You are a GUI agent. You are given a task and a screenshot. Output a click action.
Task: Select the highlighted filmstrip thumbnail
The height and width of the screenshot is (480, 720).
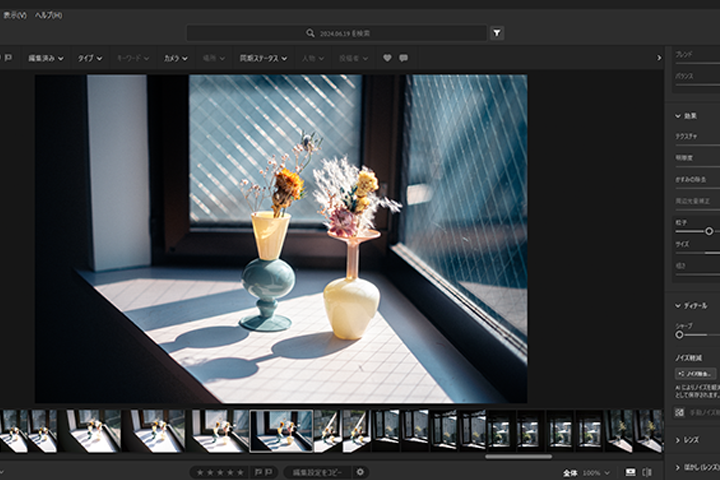click(281, 431)
